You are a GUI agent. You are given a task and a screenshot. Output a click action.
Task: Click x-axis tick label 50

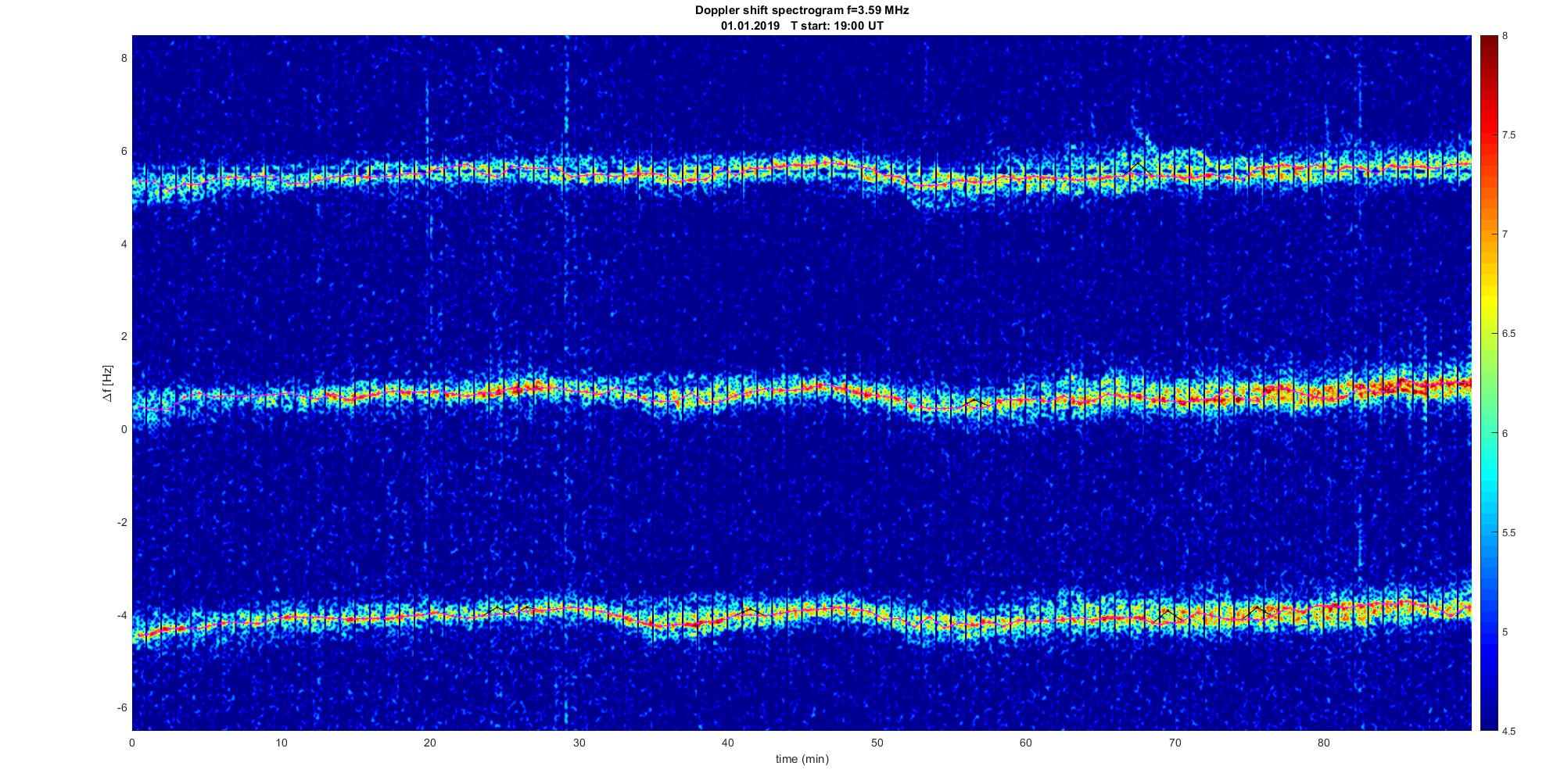[x=877, y=743]
